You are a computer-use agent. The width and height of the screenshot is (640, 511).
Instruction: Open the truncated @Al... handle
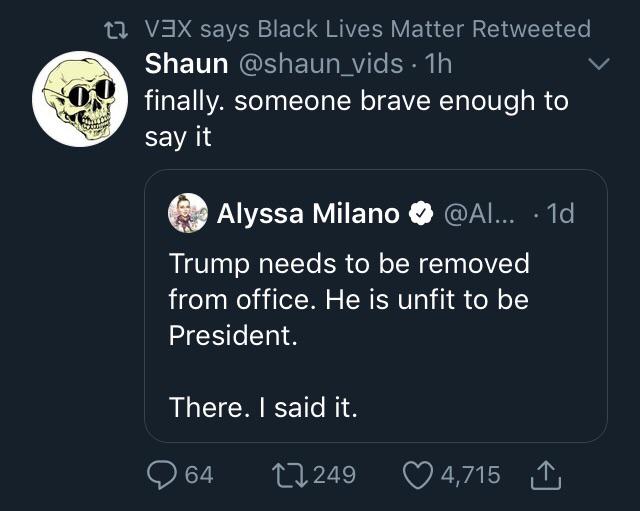coord(479,213)
